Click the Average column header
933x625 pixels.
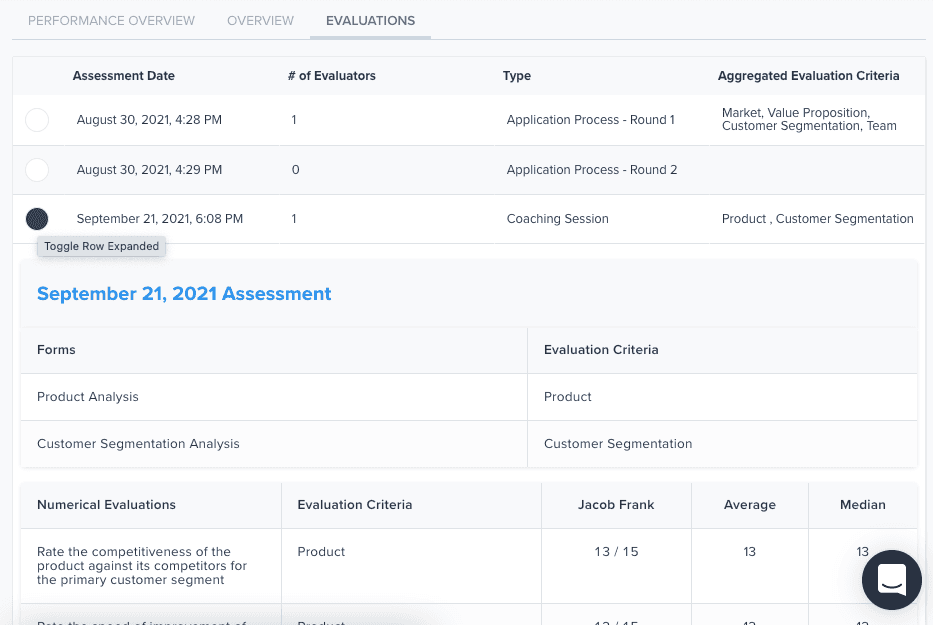[750, 505]
